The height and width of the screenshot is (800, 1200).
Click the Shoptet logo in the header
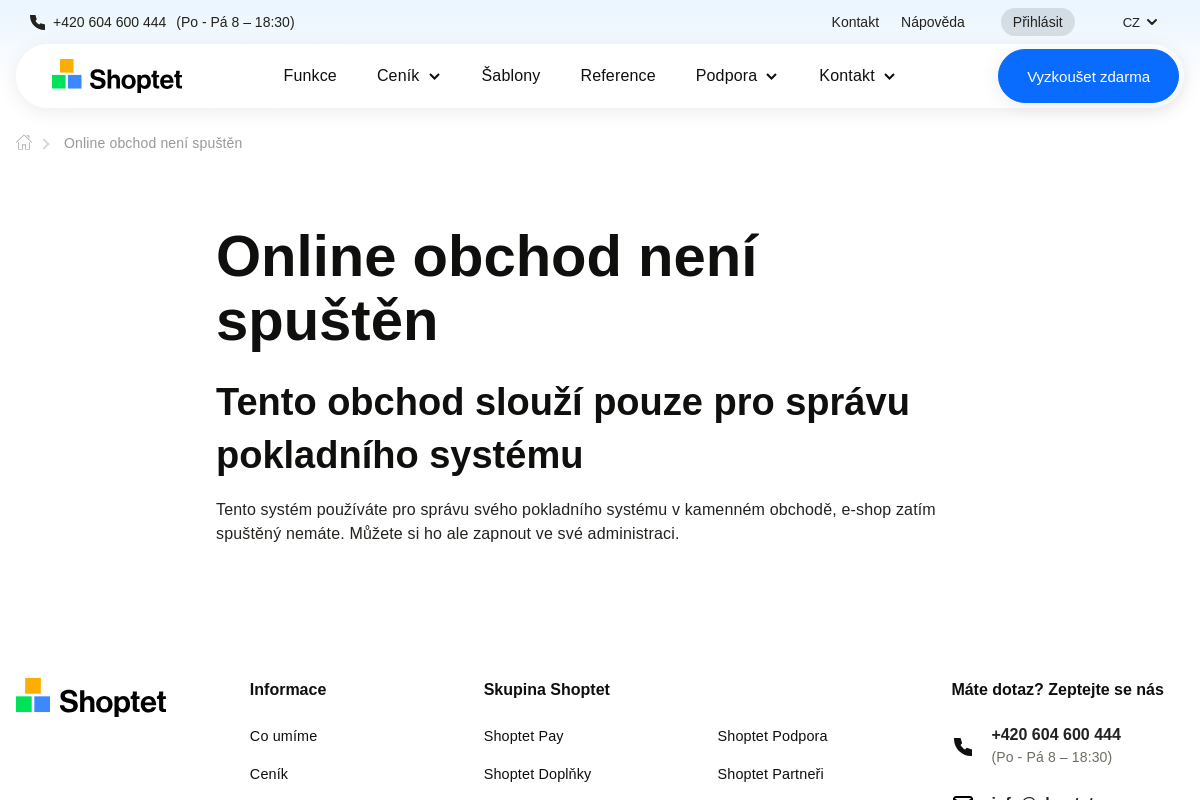(117, 76)
